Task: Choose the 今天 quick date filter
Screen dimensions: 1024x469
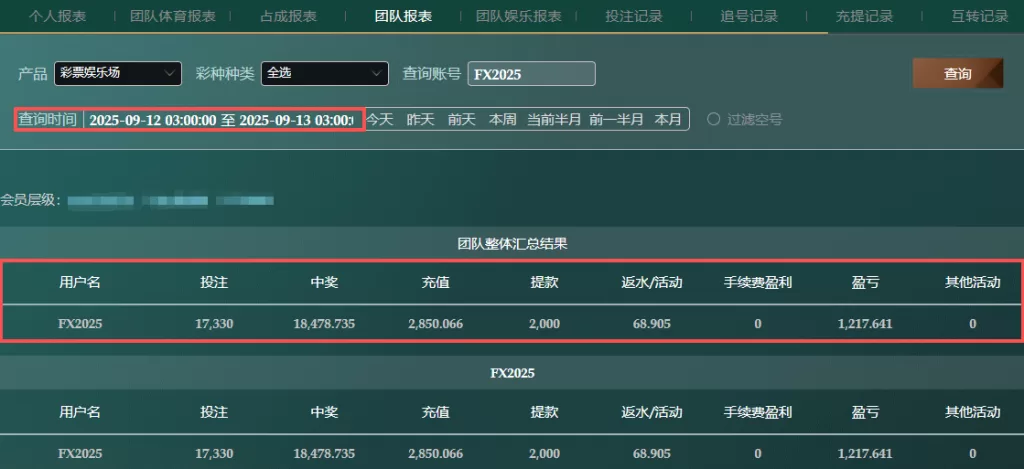Action: click(x=379, y=119)
